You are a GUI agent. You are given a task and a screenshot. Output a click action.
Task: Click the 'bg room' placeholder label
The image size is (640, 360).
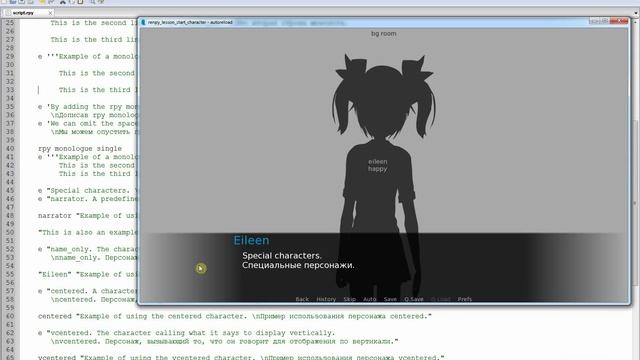click(383, 33)
